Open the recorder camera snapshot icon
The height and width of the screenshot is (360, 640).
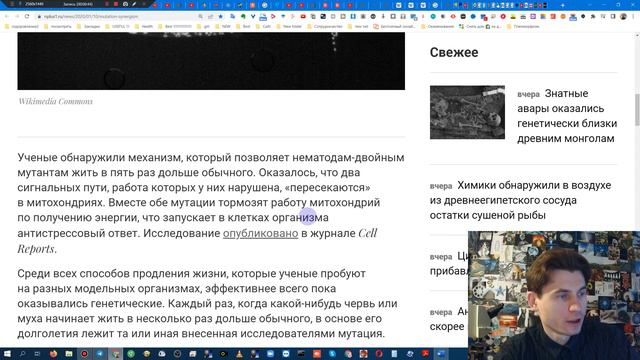125,4
